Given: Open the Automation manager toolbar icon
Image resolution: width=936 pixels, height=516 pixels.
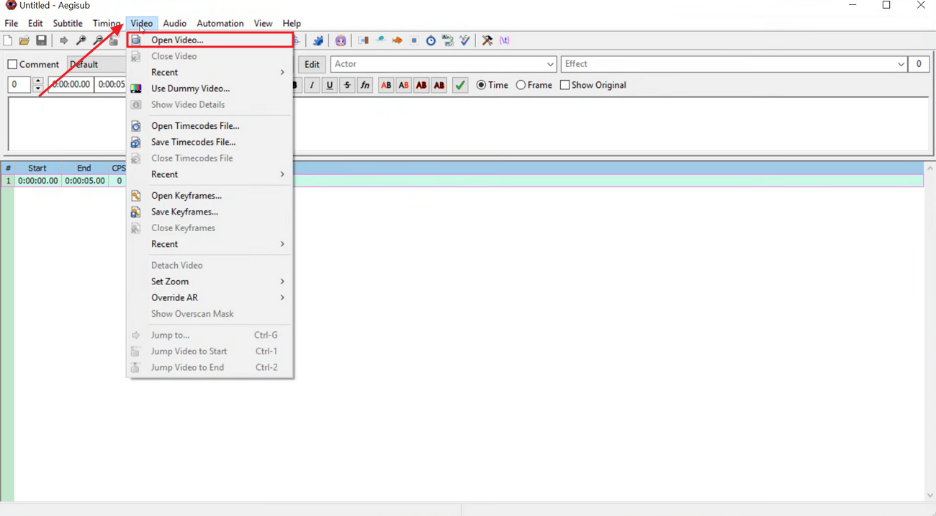Looking at the screenshot, I should pyautogui.click(x=318, y=41).
